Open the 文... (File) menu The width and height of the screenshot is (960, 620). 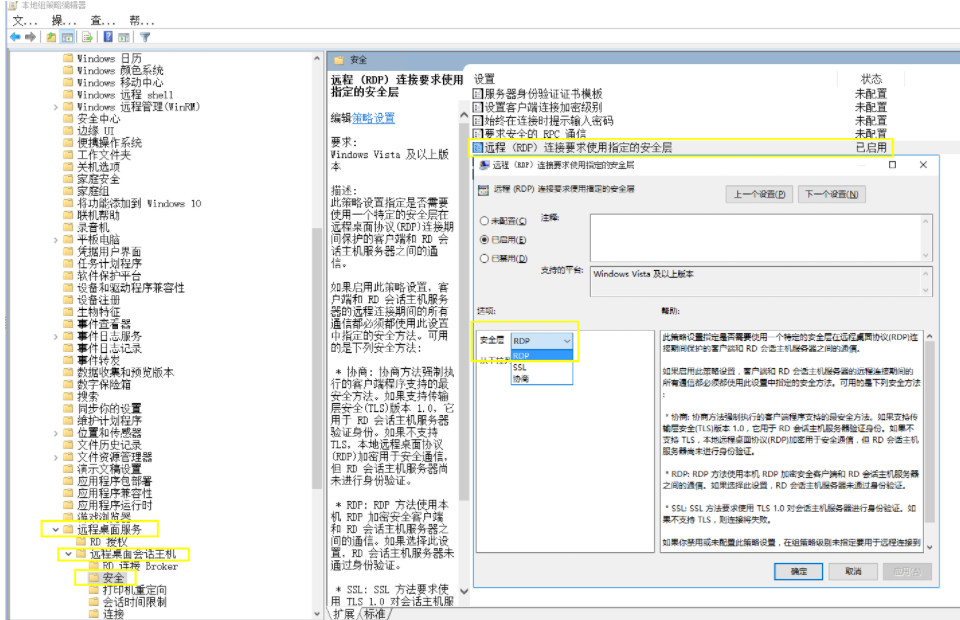click(24, 20)
